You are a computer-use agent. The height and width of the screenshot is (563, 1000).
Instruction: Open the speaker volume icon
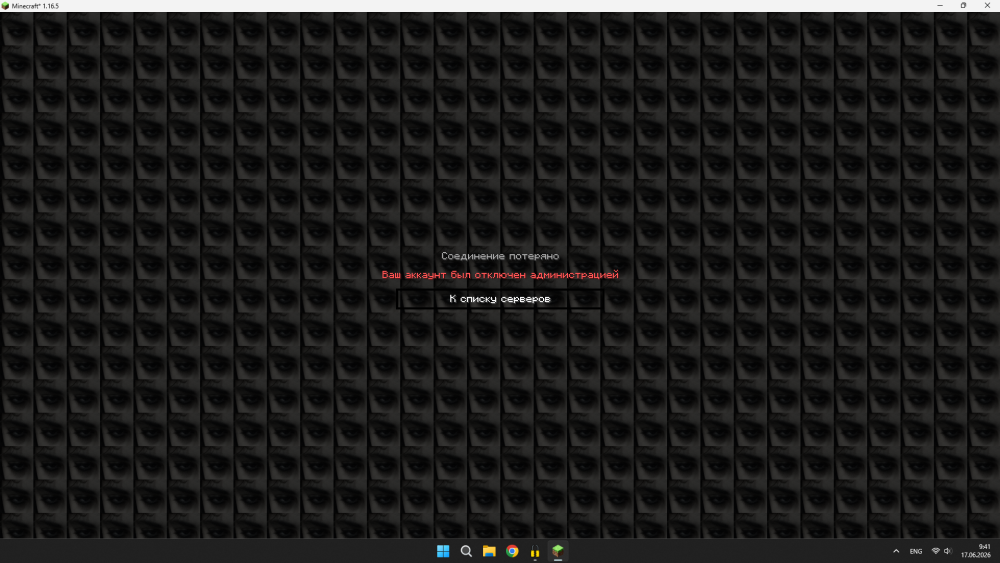coord(948,551)
